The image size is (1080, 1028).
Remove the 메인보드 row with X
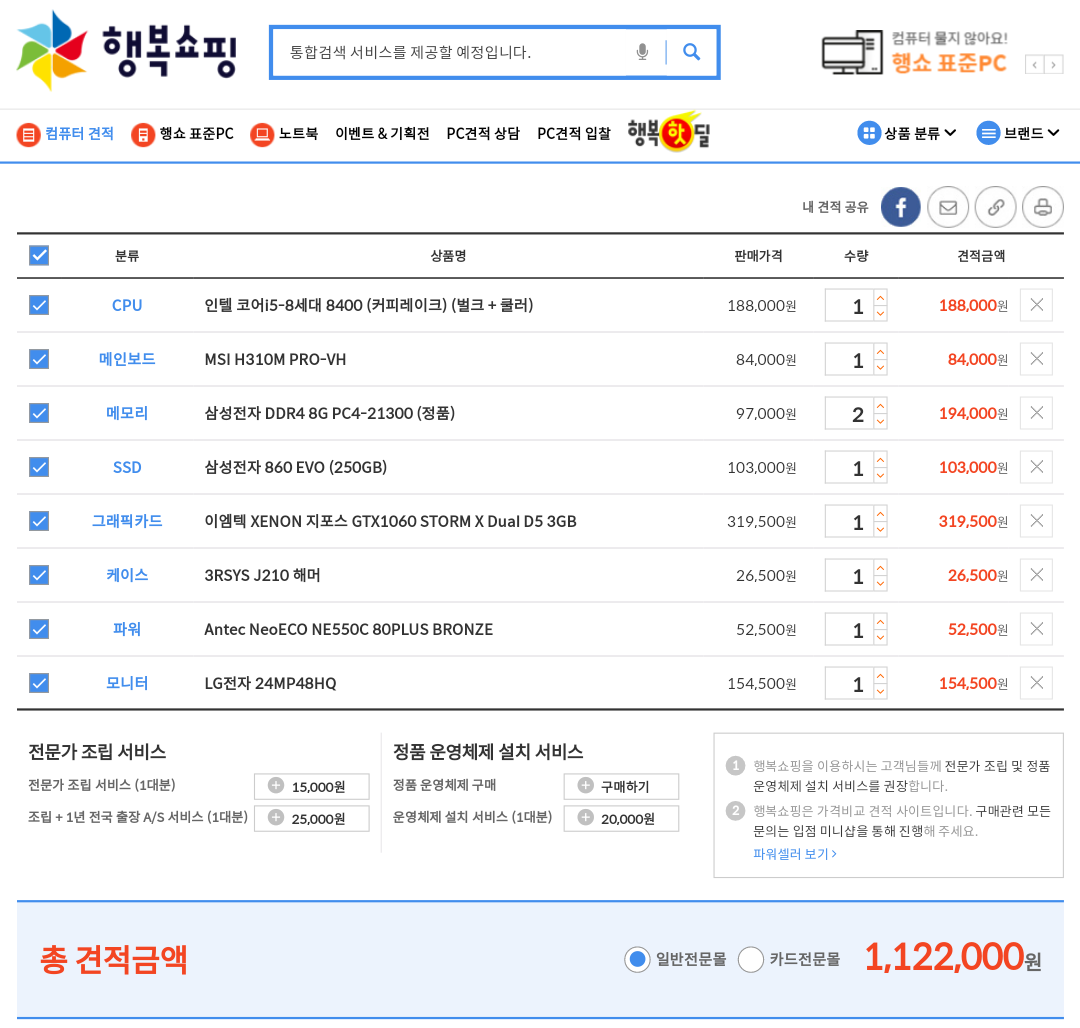pos(1037,359)
